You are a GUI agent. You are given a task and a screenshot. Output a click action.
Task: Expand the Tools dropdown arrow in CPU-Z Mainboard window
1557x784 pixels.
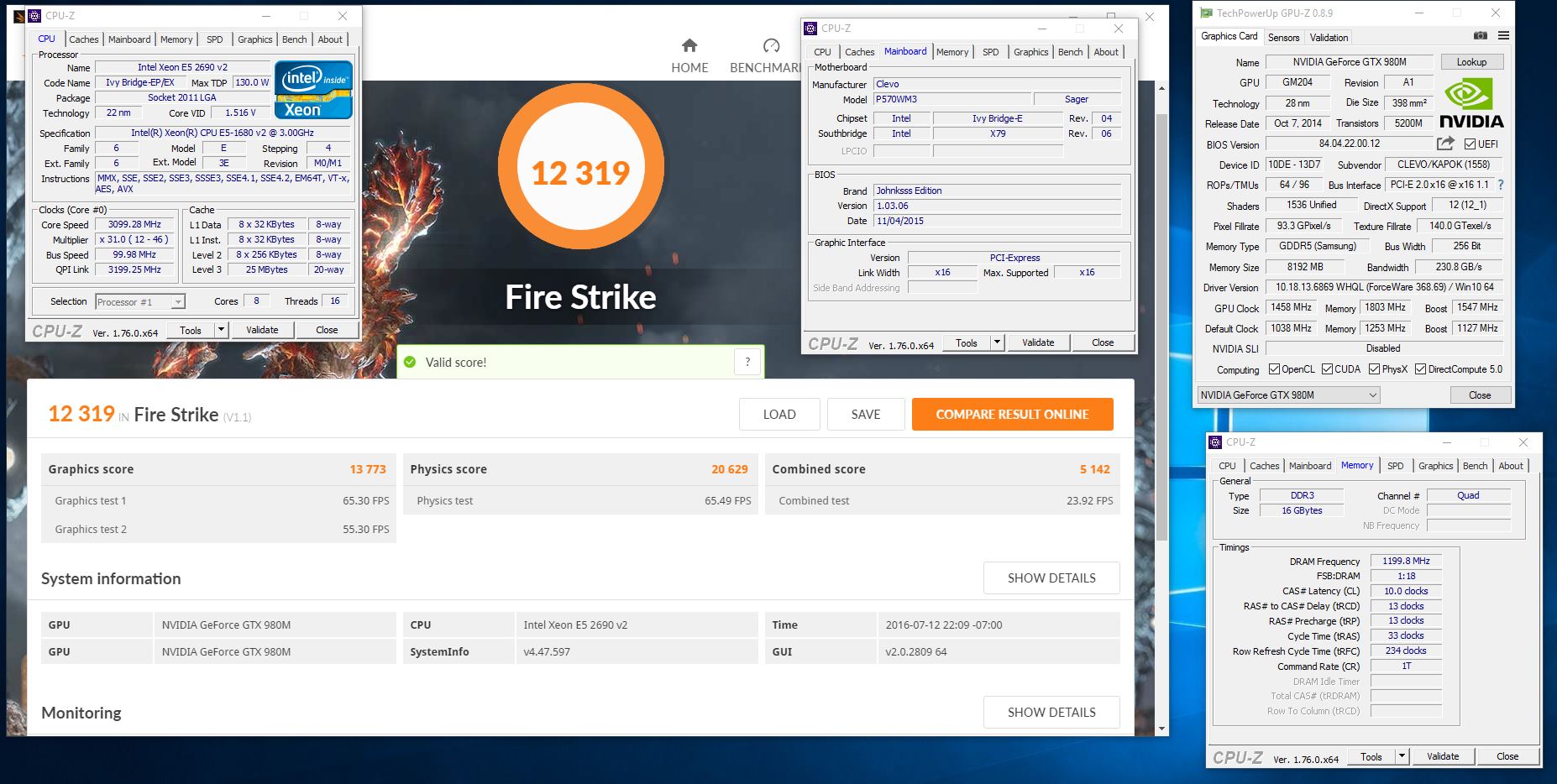(x=998, y=342)
